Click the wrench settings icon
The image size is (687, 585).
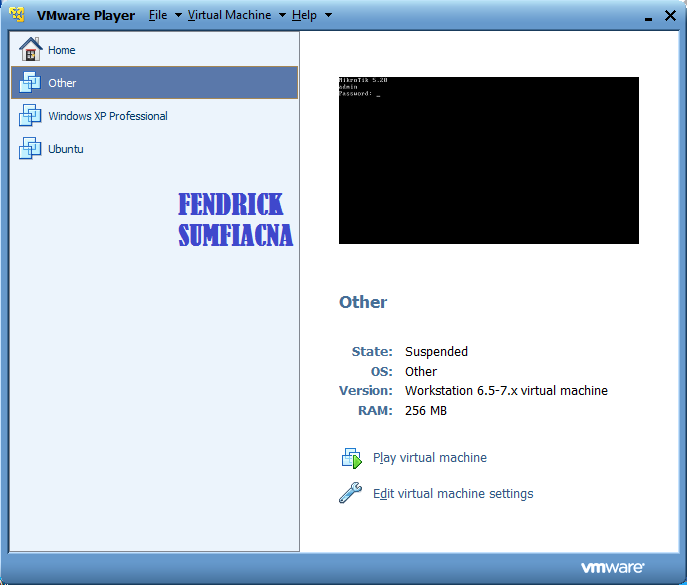point(350,493)
